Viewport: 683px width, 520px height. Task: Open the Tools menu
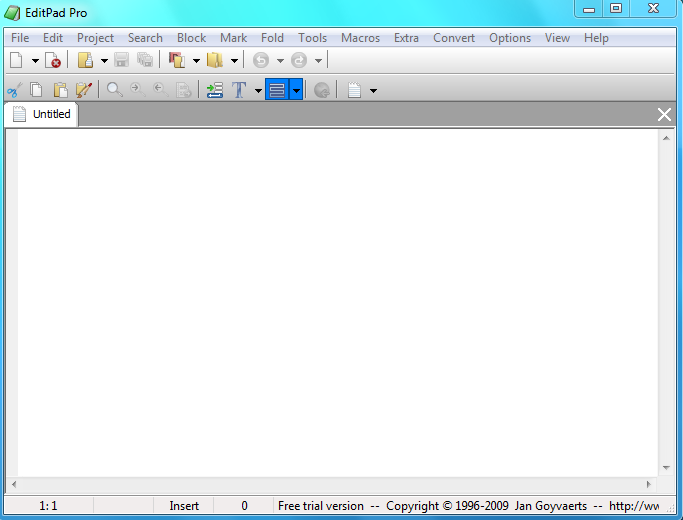point(312,38)
